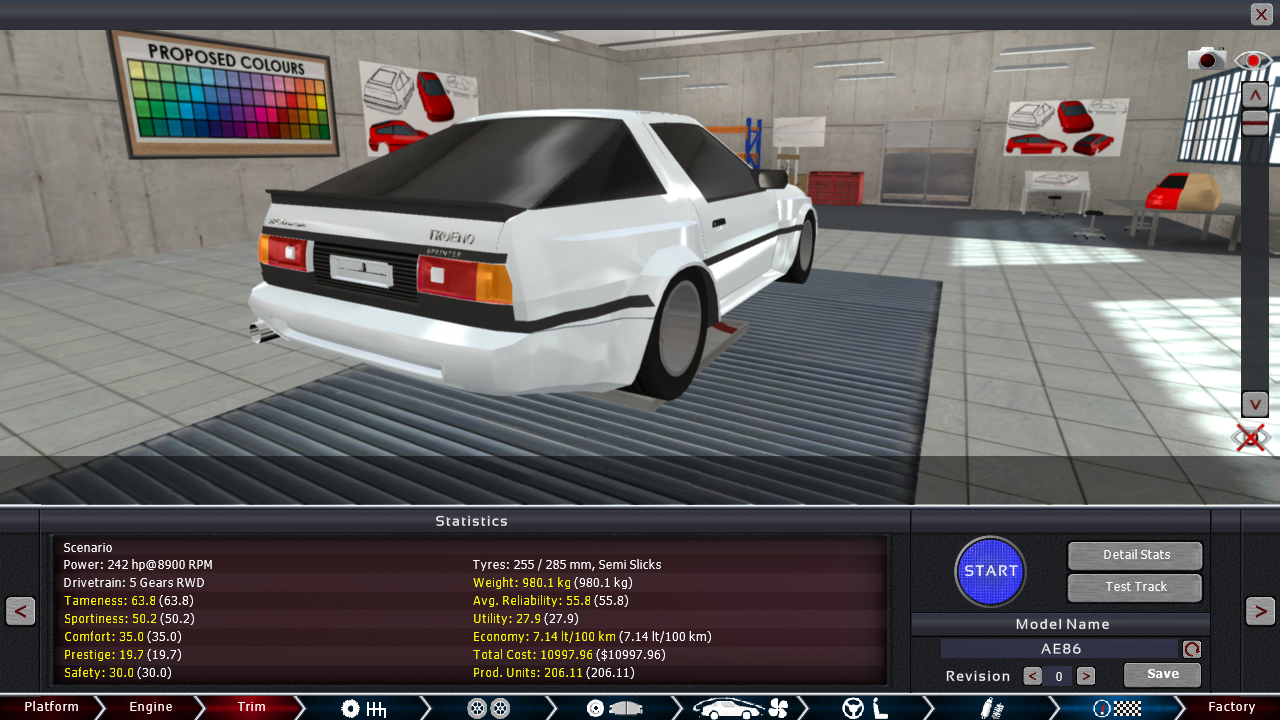Click the Revision value field
Image resolution: width=1280 pixels, height=720 pixels.
[x=1059, y=676]
